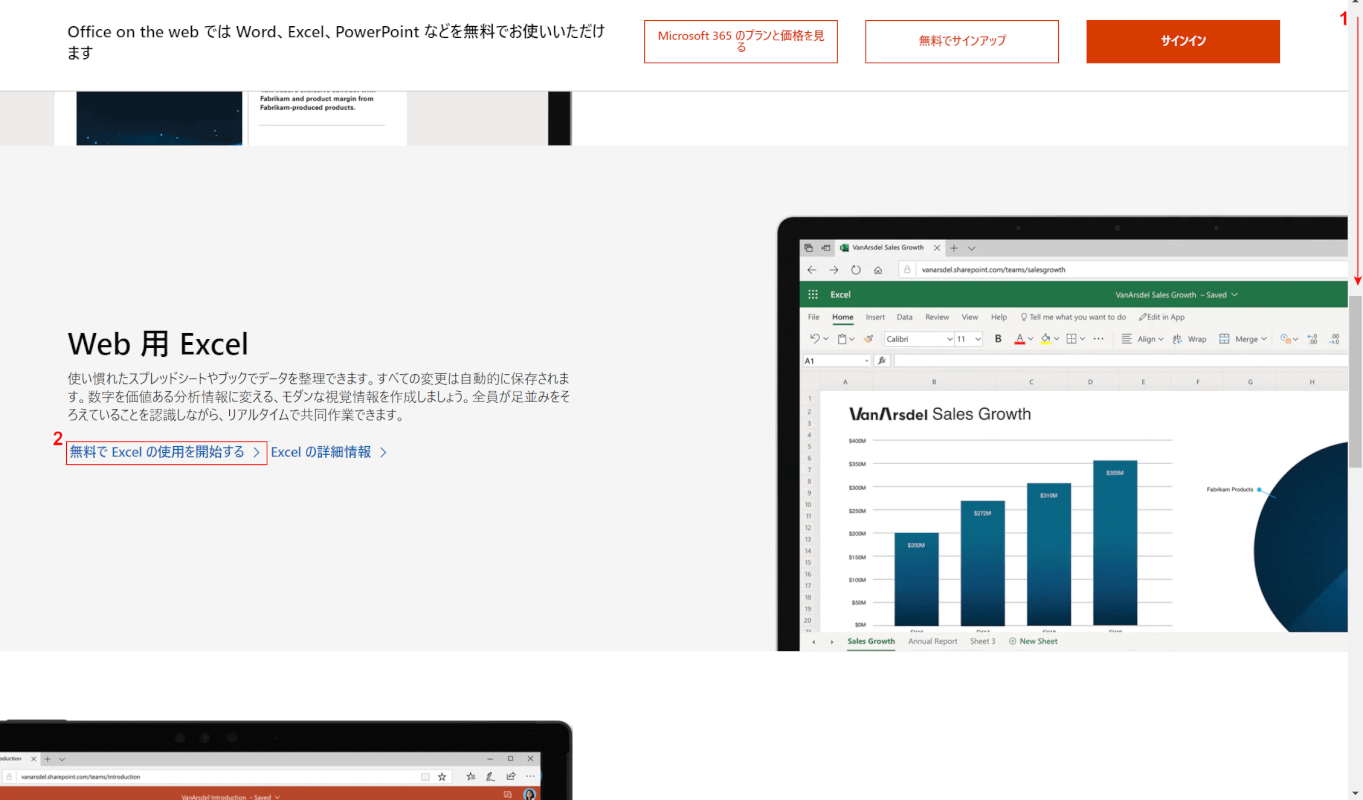Open the A1 name box dropdown
The width and height of the screenshot is (1363, 800).
866,361
